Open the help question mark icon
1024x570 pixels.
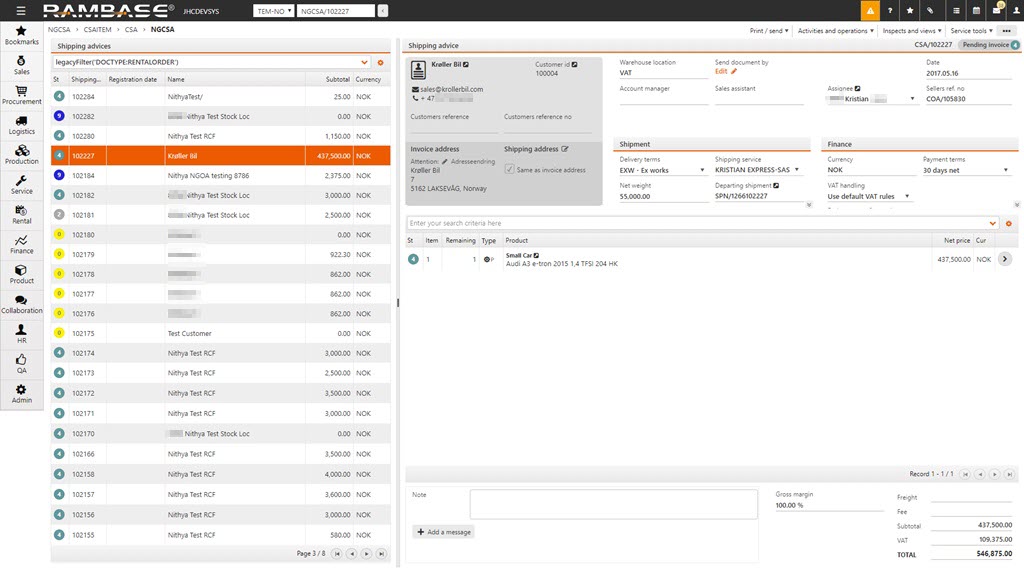(890, 11)
